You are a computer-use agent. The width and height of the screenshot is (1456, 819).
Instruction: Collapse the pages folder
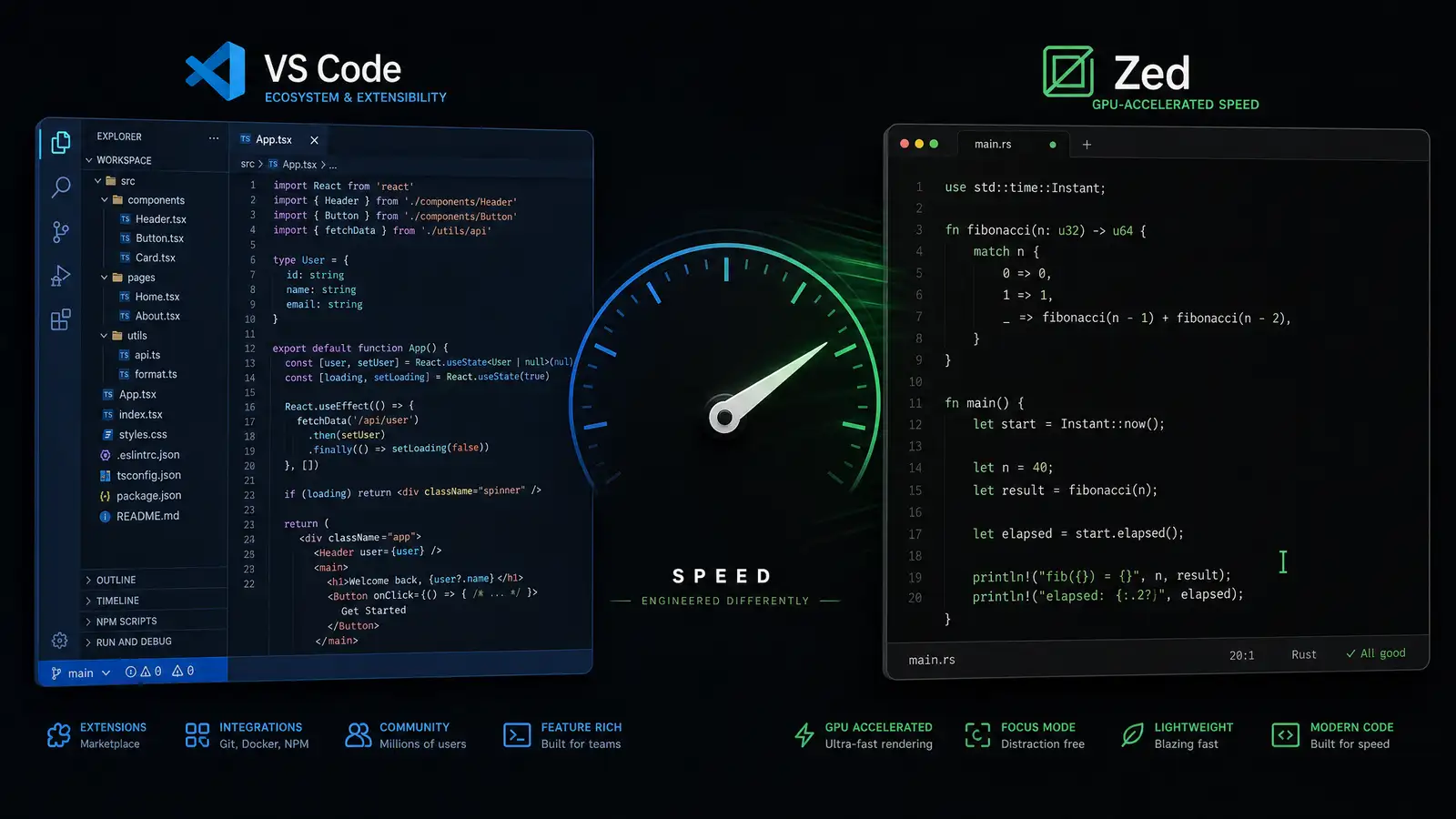tap(128, 278)
